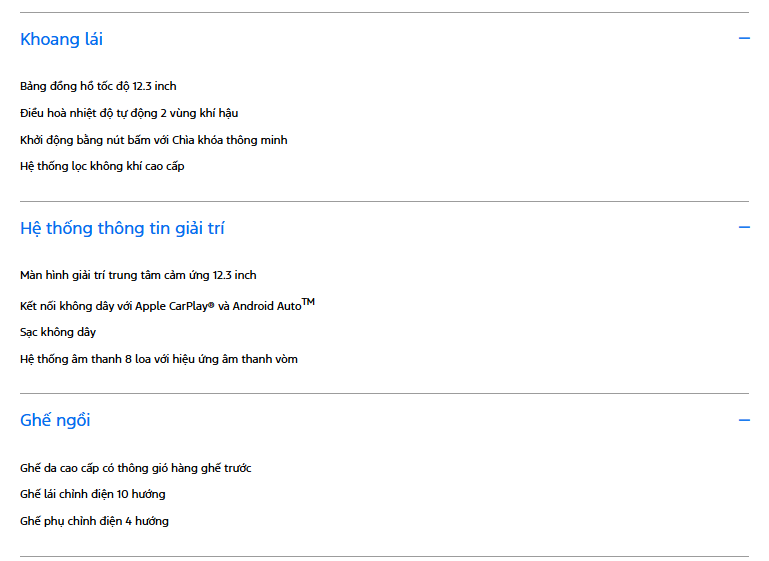Collapse the Ghế ngồi section minus icon

(x=744, y=420)
